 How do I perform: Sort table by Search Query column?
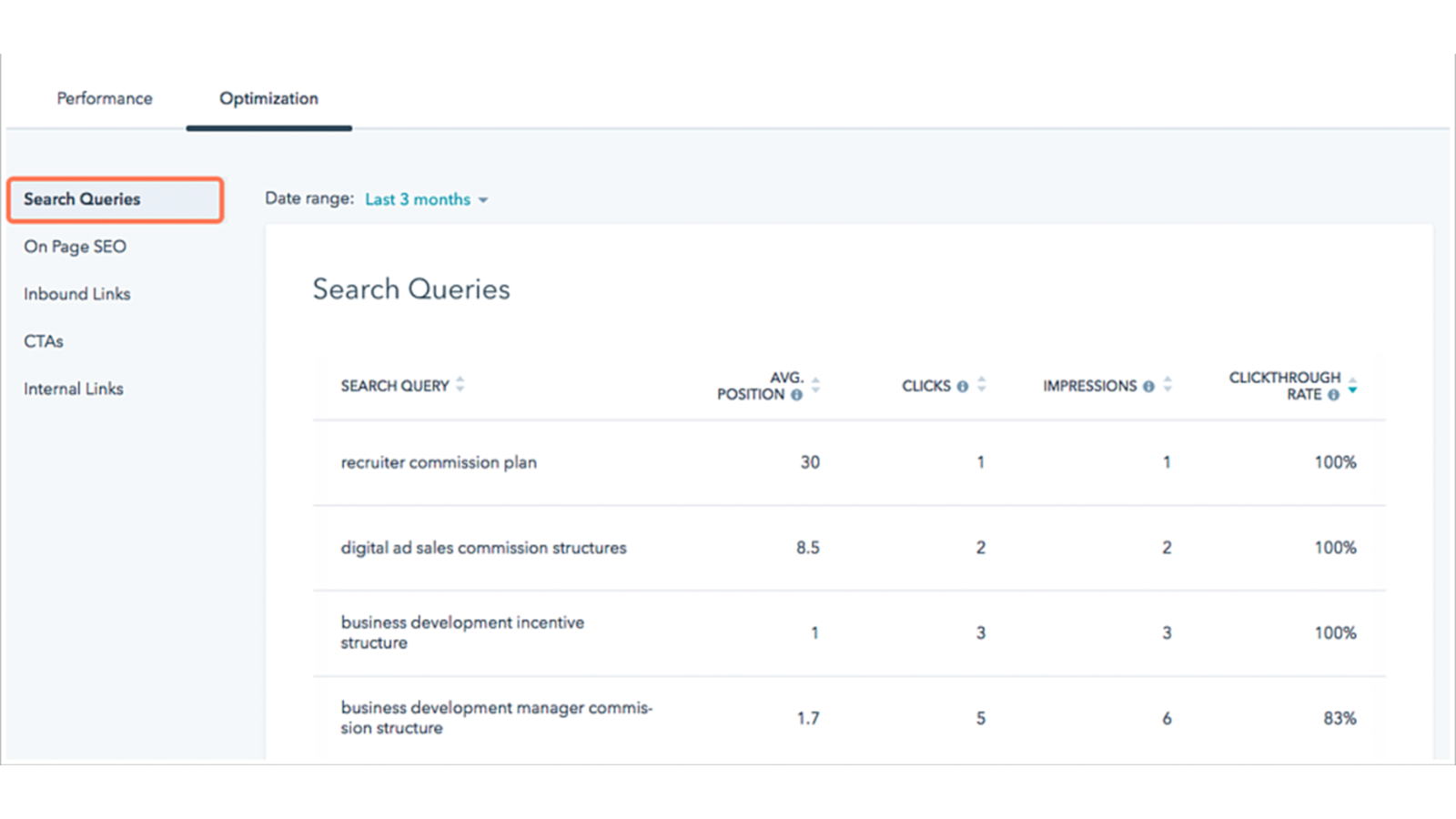460,384
